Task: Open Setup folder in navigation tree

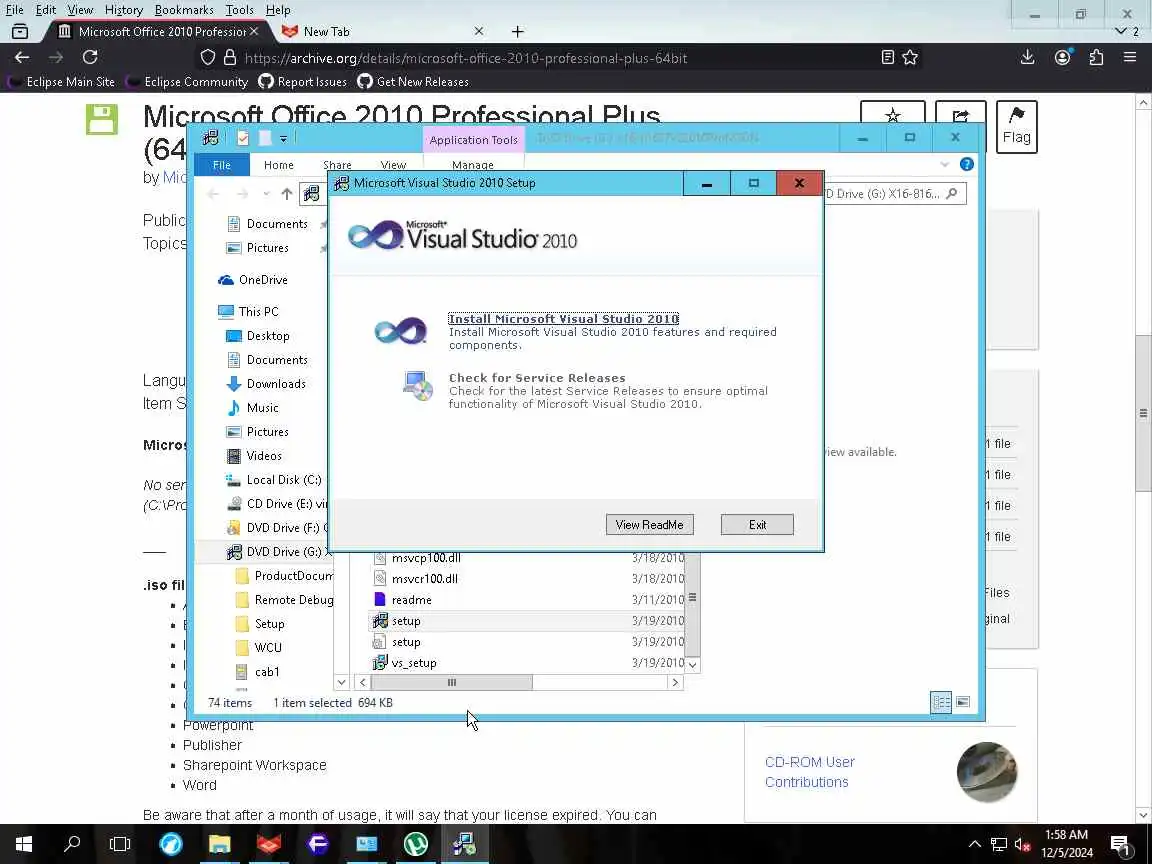Action: point(260,624)
